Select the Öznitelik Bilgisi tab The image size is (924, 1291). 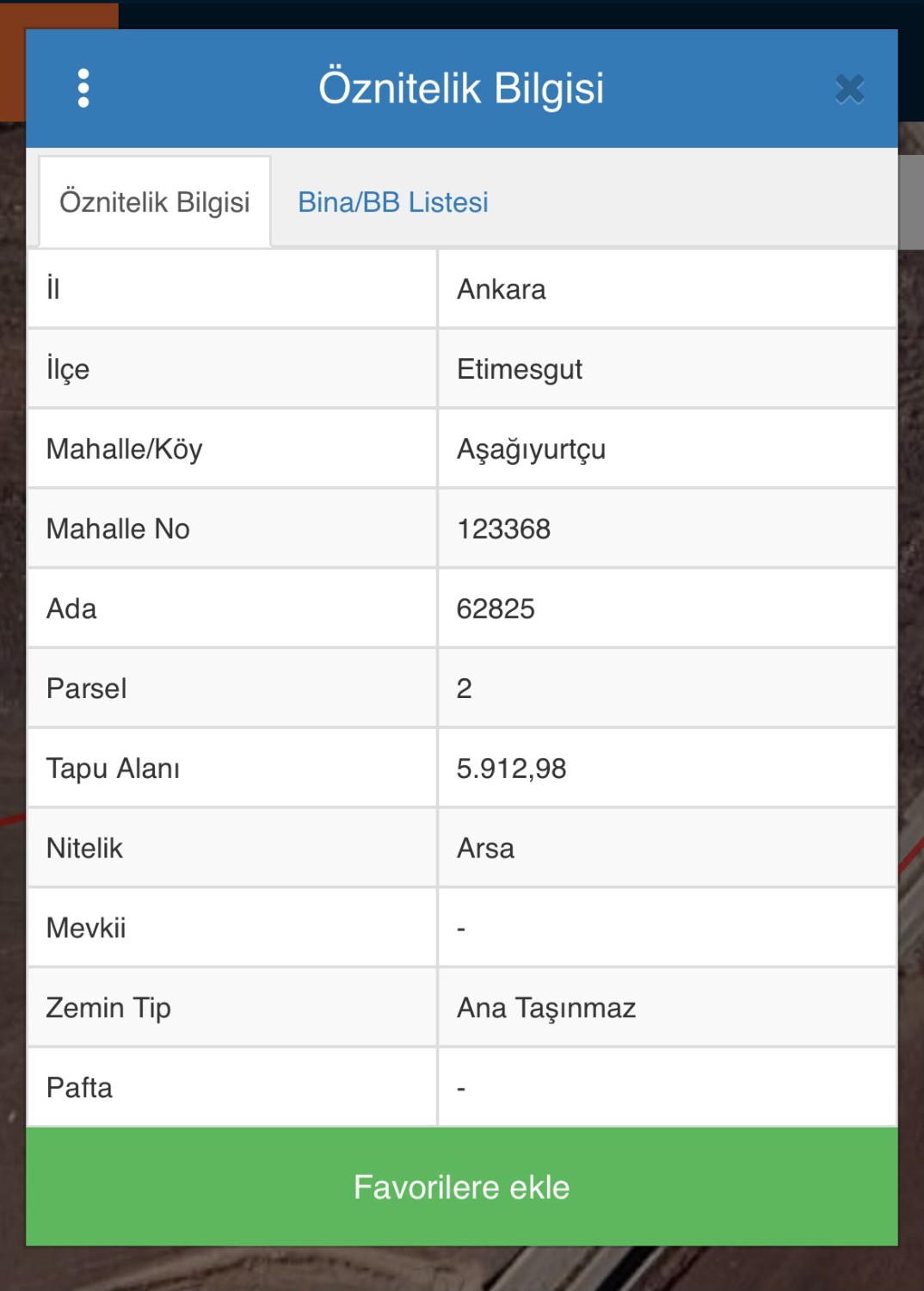coord(155,202)
